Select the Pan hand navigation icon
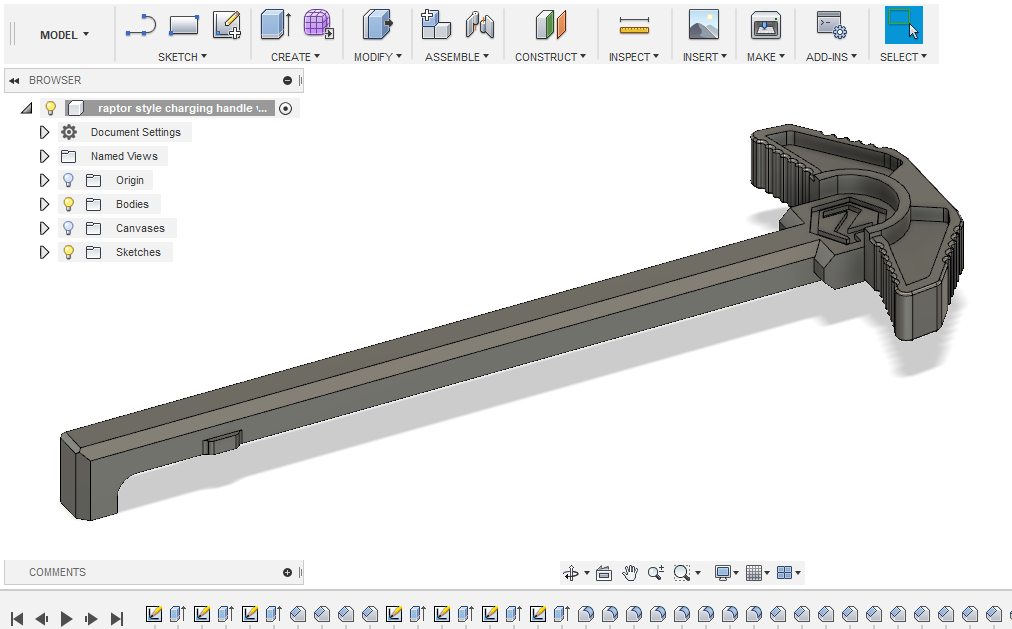The height and width of the screenshot is (629, 1012). (x=630, y=573)
